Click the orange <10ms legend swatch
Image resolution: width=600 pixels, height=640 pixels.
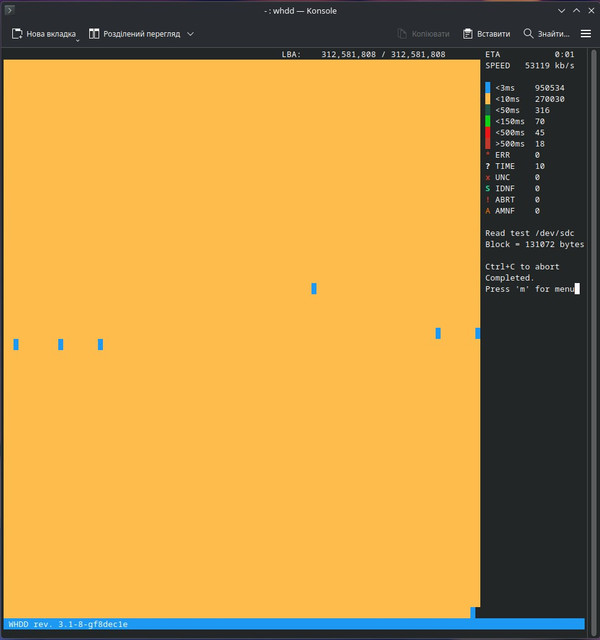pos(487,99)
